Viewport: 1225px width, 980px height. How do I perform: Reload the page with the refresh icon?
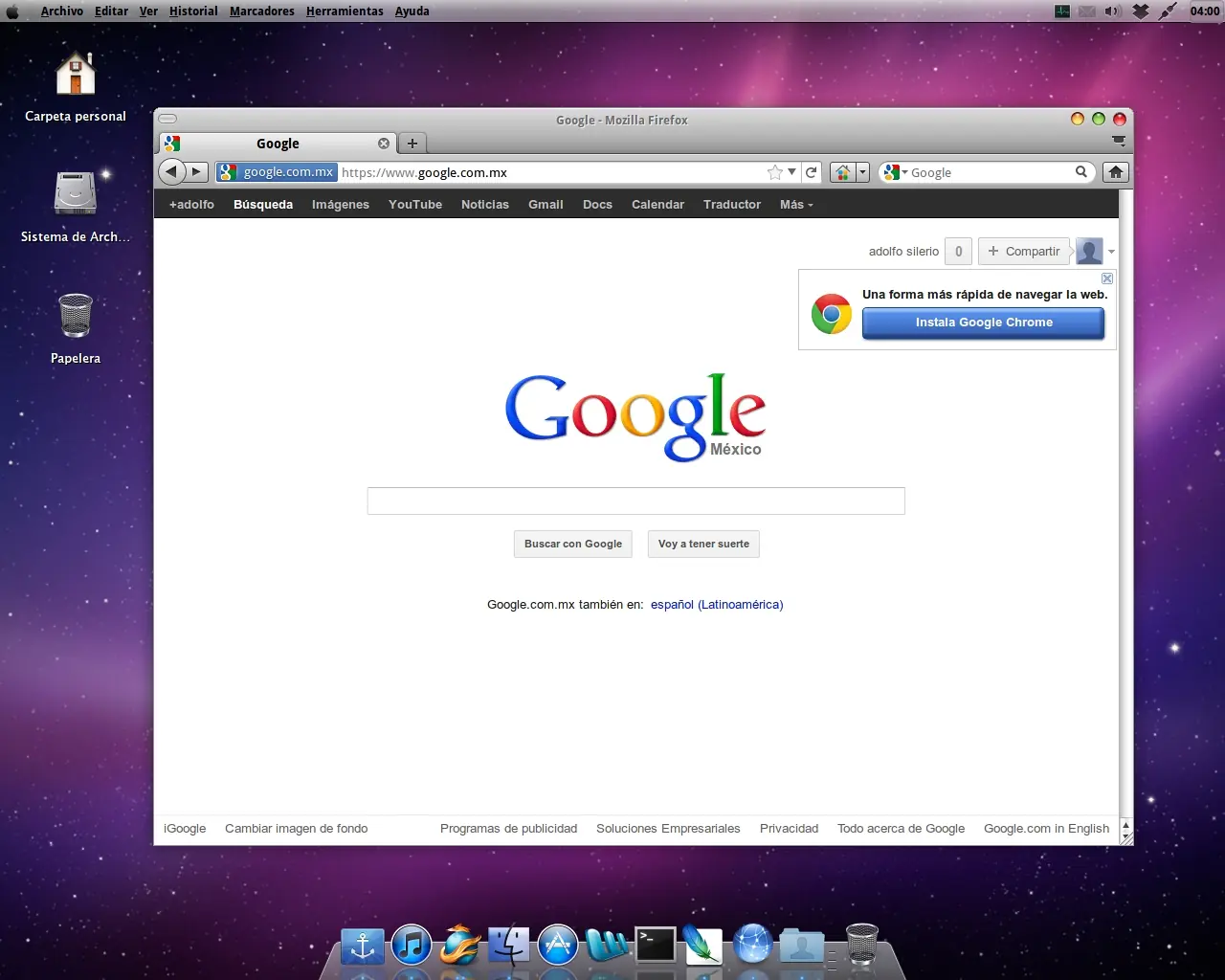[x=812, y=172]
